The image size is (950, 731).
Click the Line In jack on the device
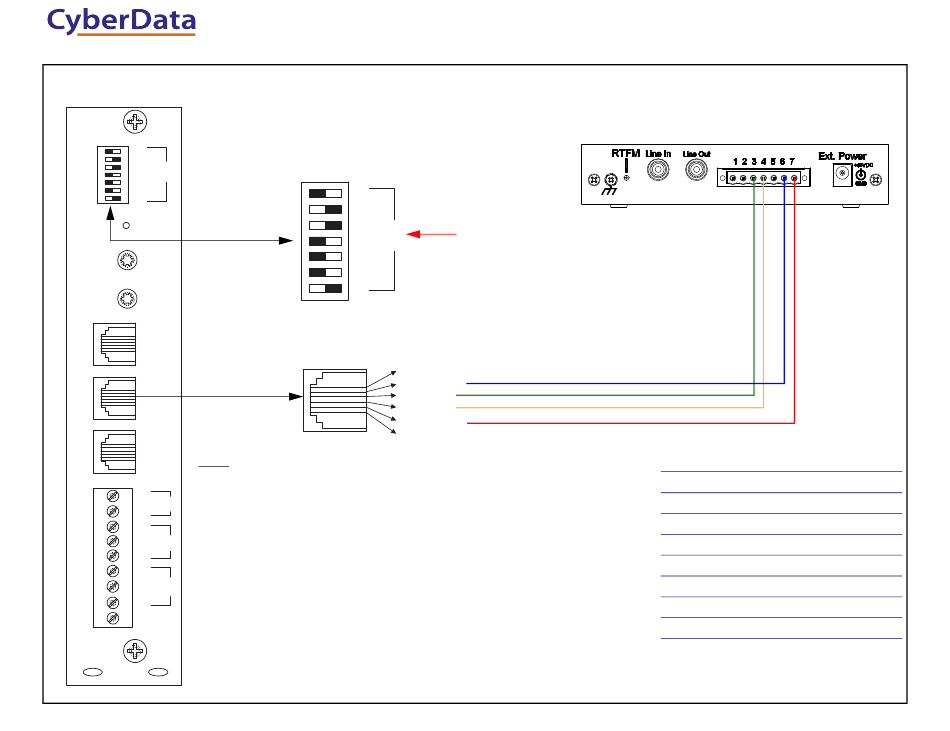(x=658, y=170)
